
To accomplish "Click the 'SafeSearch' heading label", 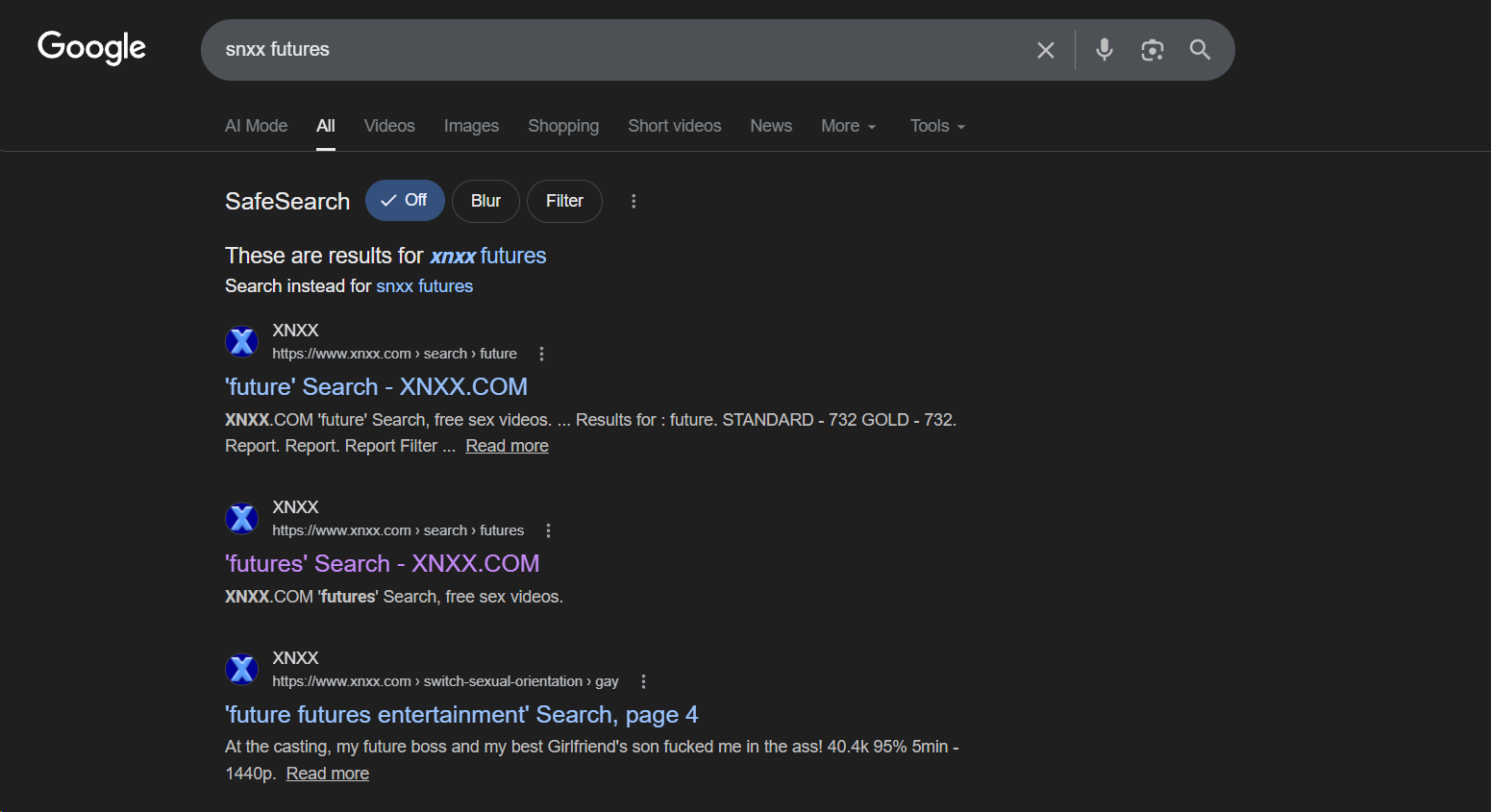I will click(x=287, y=201).
